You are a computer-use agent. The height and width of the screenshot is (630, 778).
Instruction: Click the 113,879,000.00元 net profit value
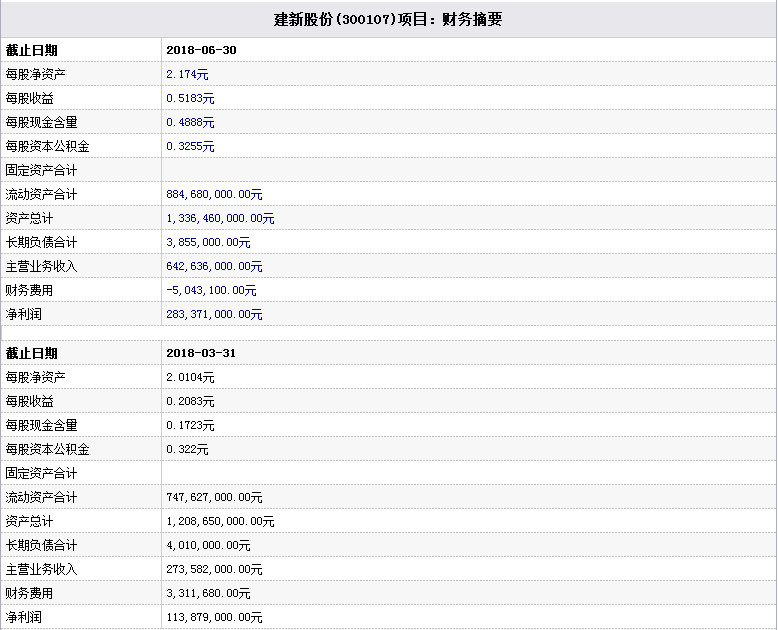214,617
